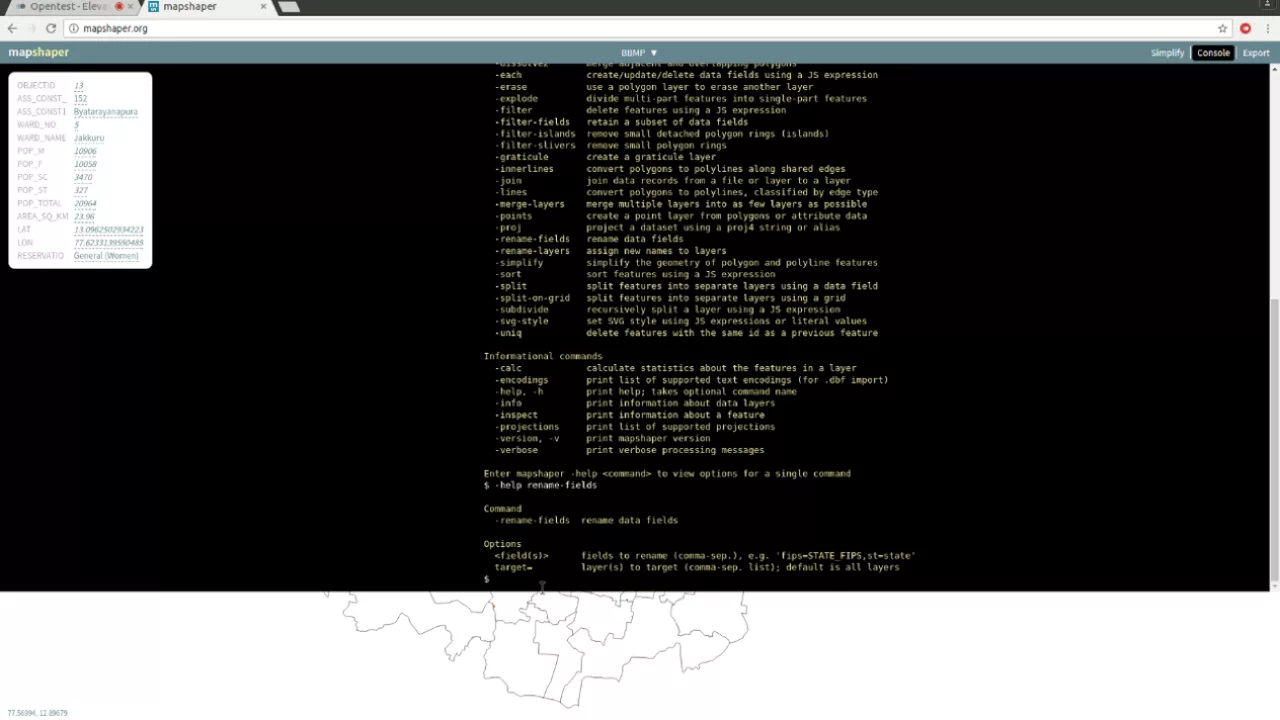Click the mapshaper logo
Screen dimensions: 1280x720
tap(39, 53)
